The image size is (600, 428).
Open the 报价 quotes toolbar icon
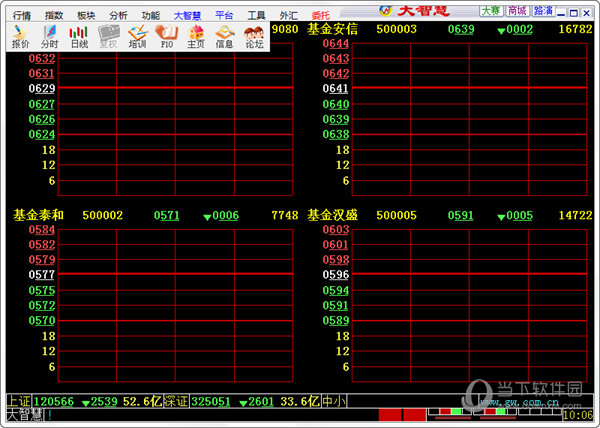point(20,37)
